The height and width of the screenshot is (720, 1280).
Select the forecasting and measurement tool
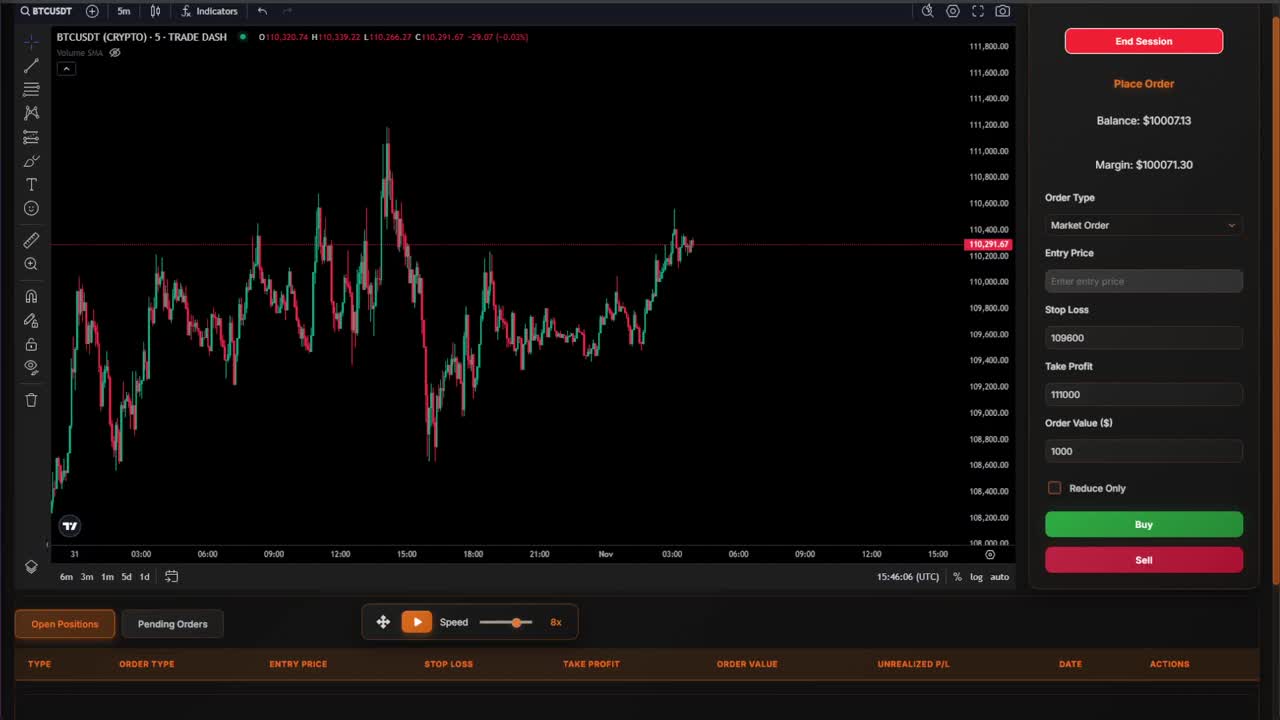(x=31, y=137)
